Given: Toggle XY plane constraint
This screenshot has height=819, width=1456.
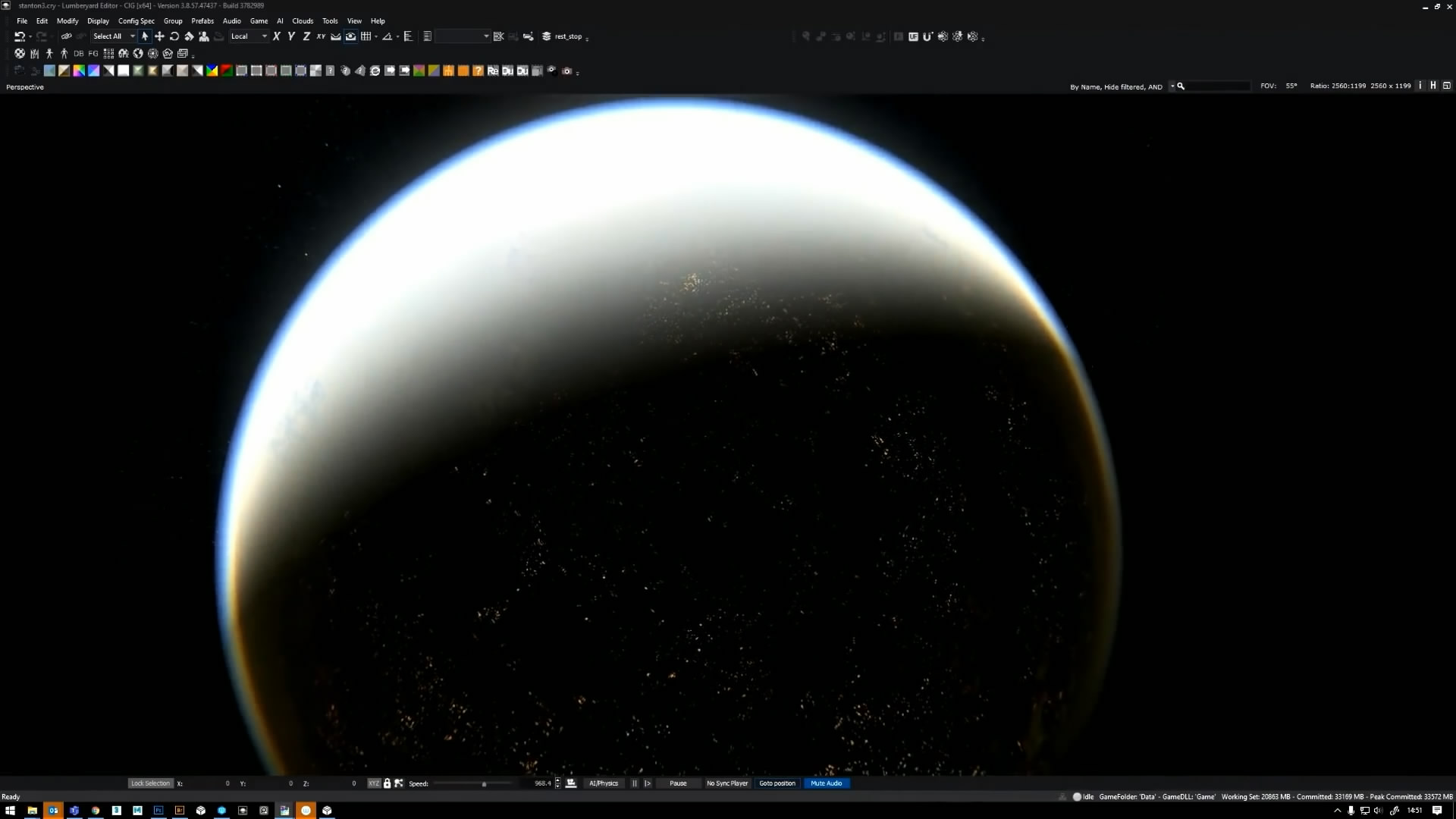Looking at the screenshot, I should (321, 36).
